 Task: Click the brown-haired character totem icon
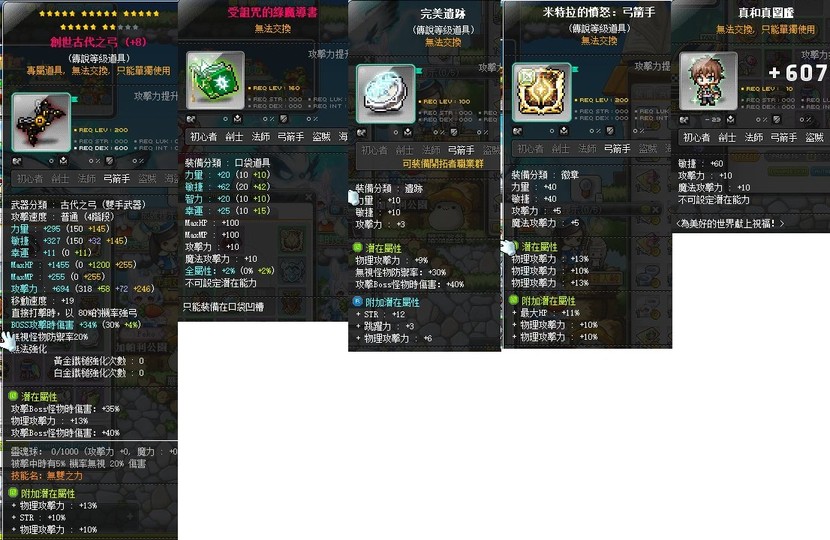(x=708, y=81)
